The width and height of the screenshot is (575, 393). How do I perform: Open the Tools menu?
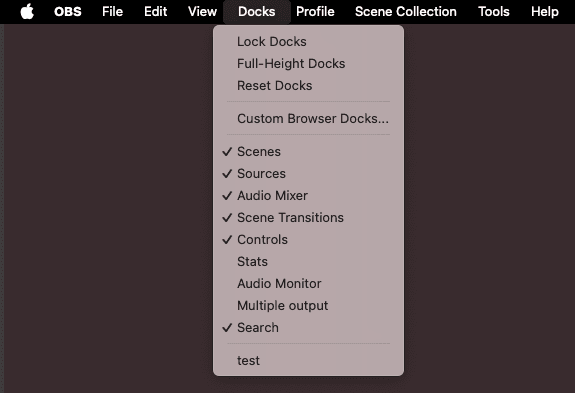494,11
